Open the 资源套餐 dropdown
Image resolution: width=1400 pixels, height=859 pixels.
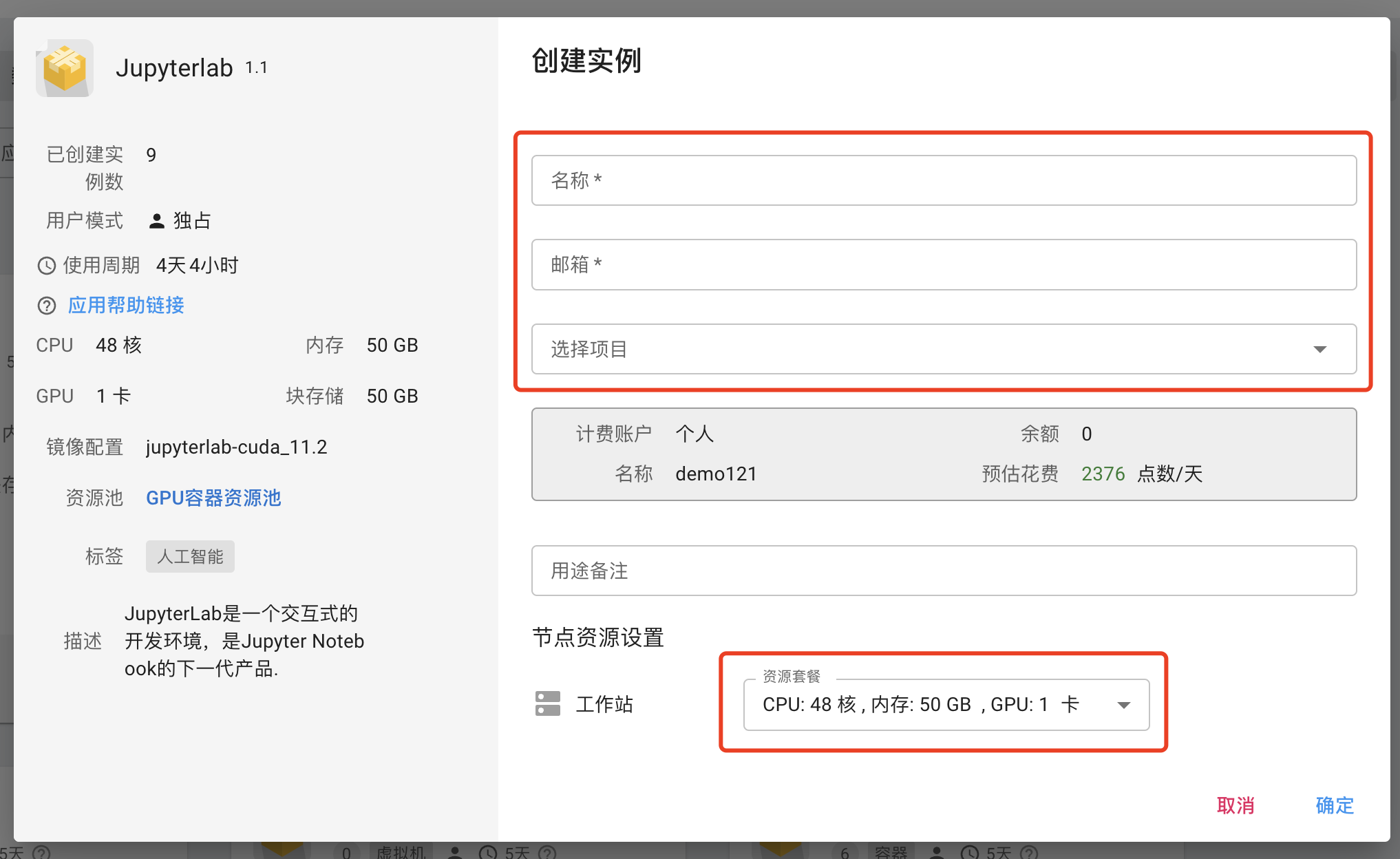coord(946,704)
